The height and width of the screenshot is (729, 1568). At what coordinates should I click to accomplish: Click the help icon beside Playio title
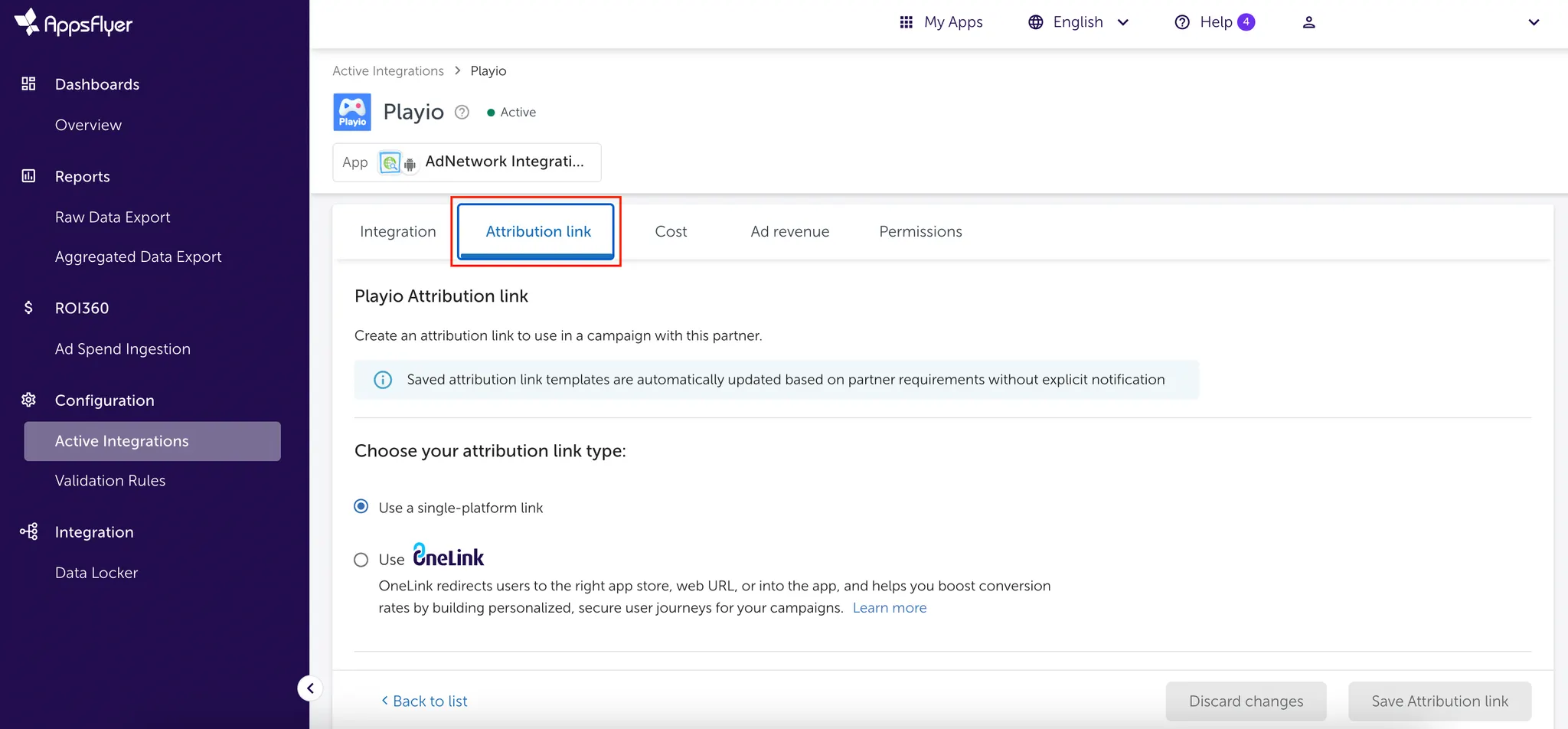tap(462, 112)
